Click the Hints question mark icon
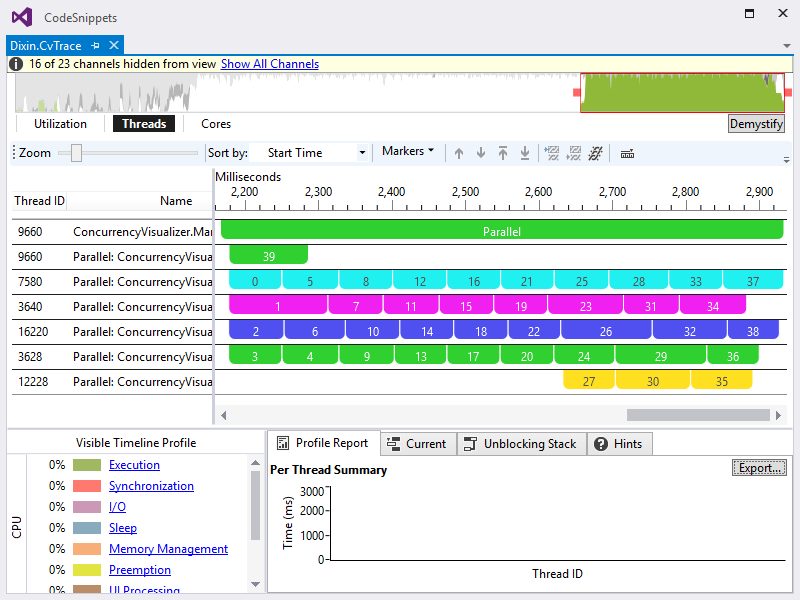800x600 pixels. (x=601, y=444)
